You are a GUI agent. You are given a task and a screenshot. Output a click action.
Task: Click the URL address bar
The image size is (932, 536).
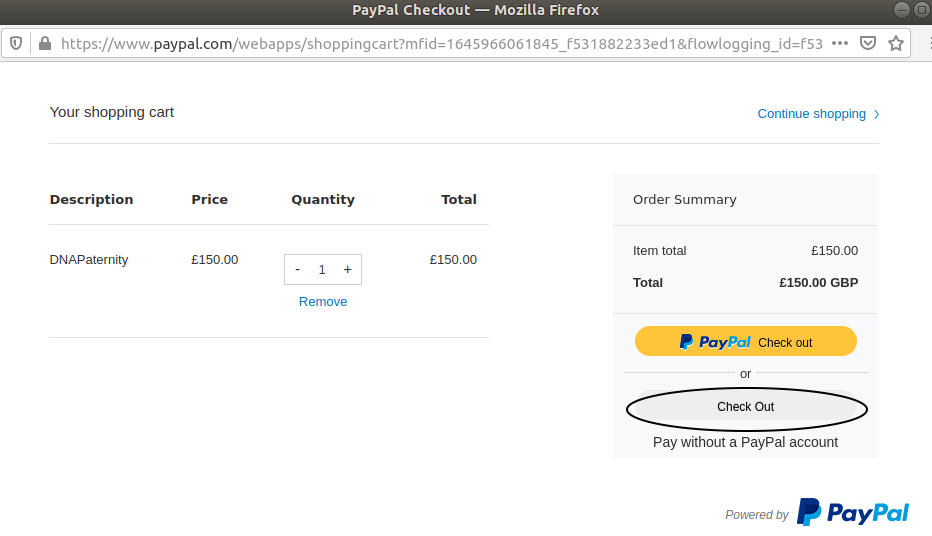pos(442,43)
